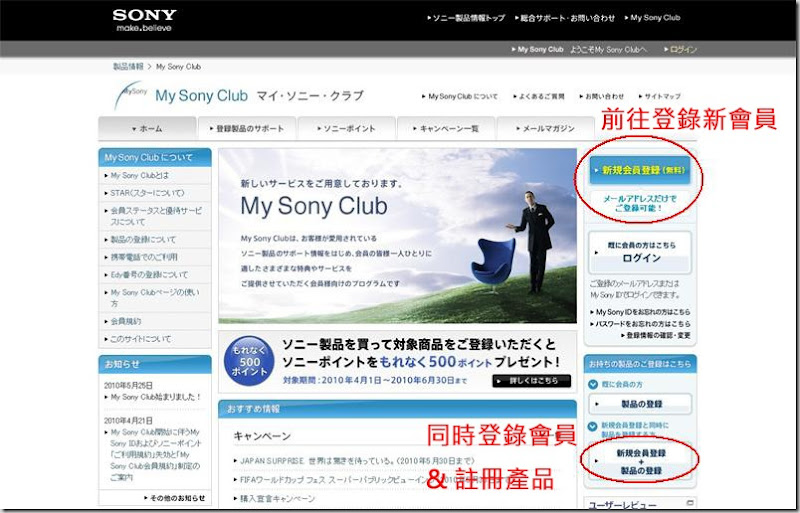Click the My Sony Club logo icon
The image size is (800, 513).
pos(131,95)
